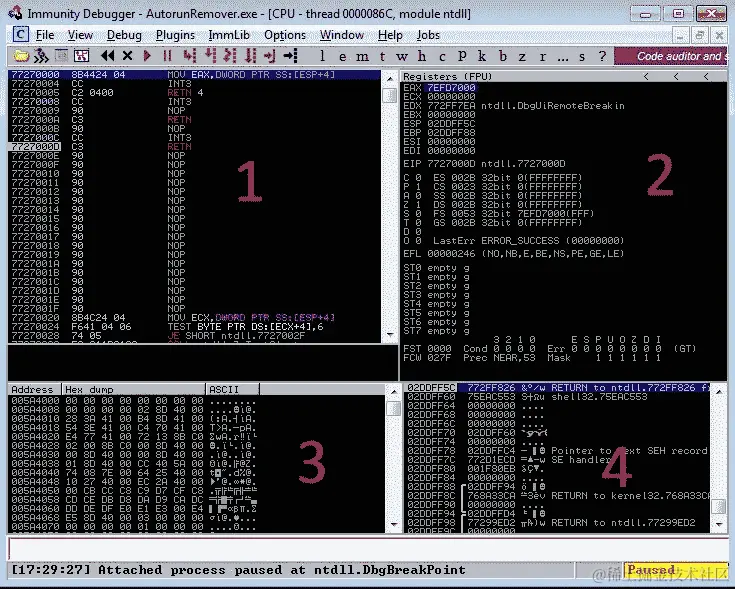735x589 pixels.
Task: Click the Restart program rewind icon
Action: [x=107, y=56]
